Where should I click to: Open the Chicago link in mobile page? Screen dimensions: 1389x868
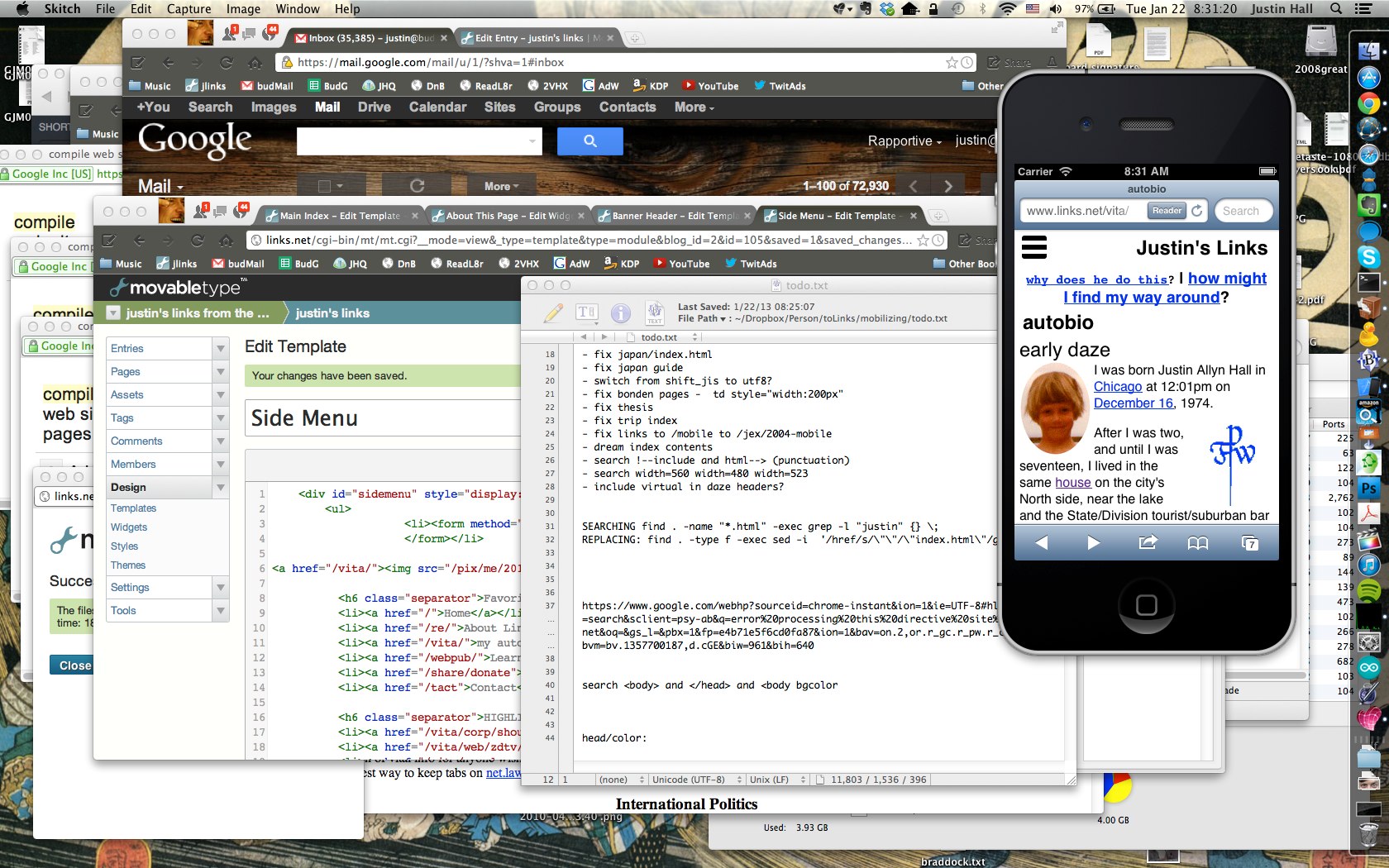point(1117,387)
